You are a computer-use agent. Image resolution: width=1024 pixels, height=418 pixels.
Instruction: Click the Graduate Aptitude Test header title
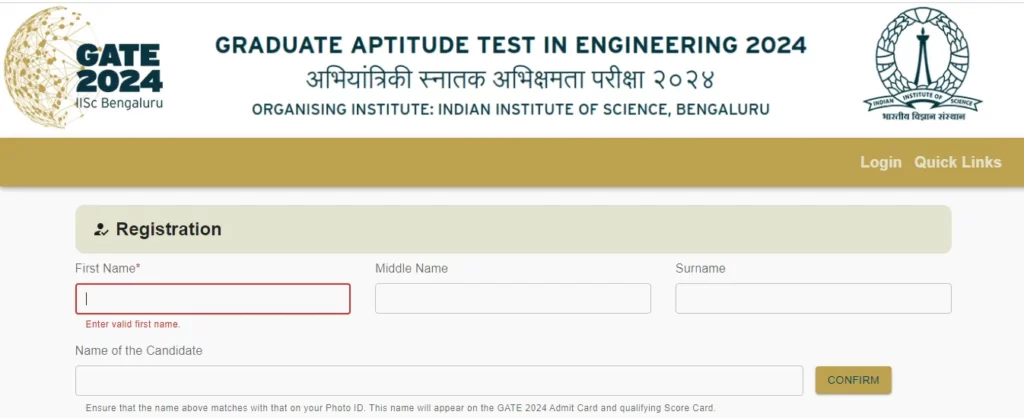(x=511, y=45)
